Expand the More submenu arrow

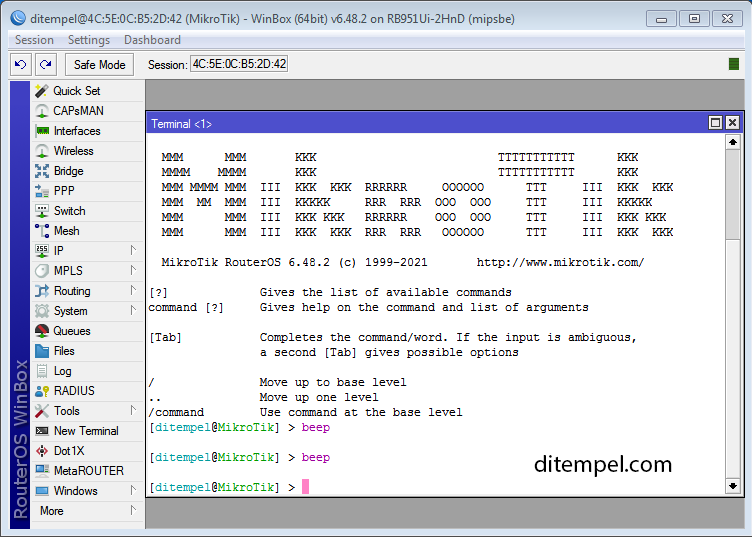133,511
